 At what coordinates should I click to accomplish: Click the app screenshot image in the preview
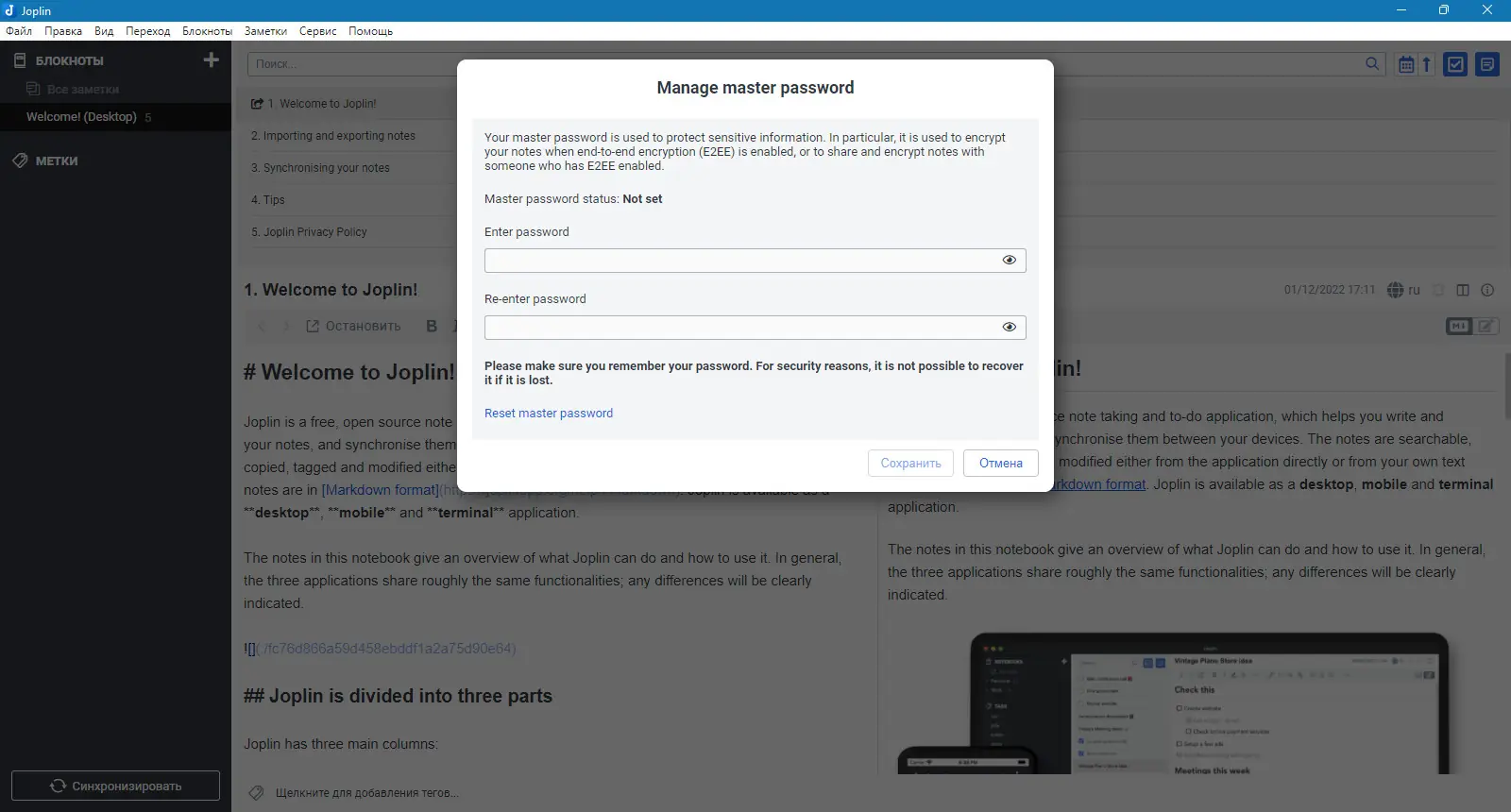(x=1173, y=702)
